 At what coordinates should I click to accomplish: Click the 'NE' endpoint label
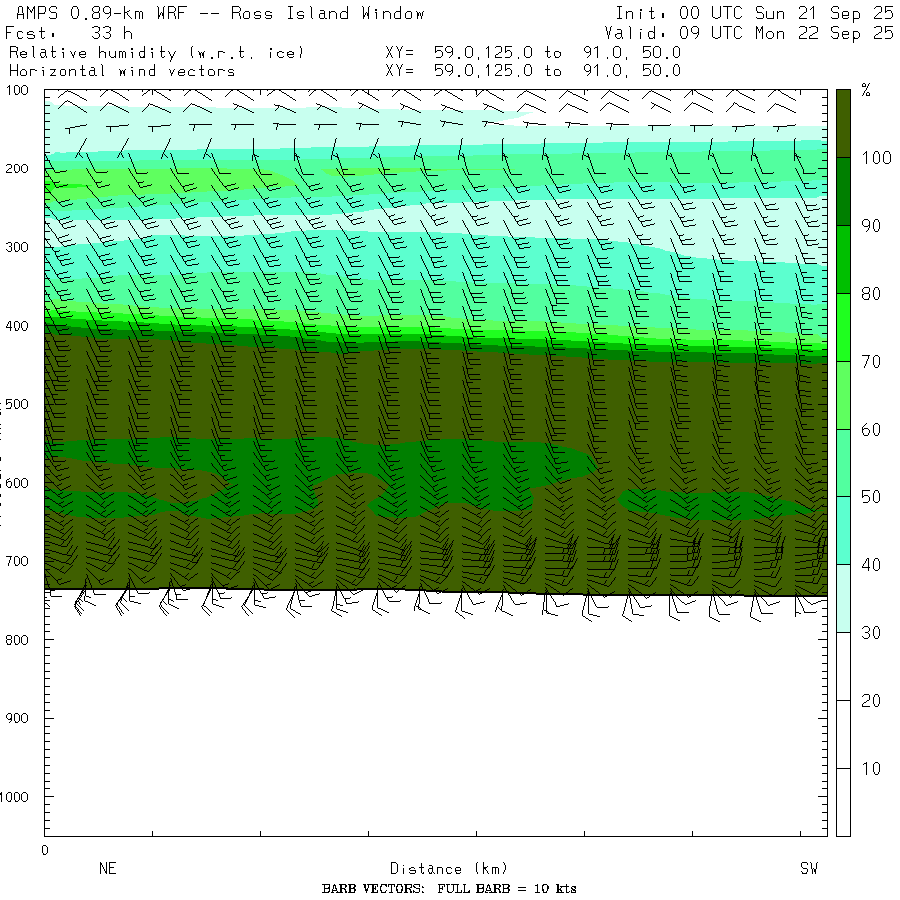pos(107,868)
